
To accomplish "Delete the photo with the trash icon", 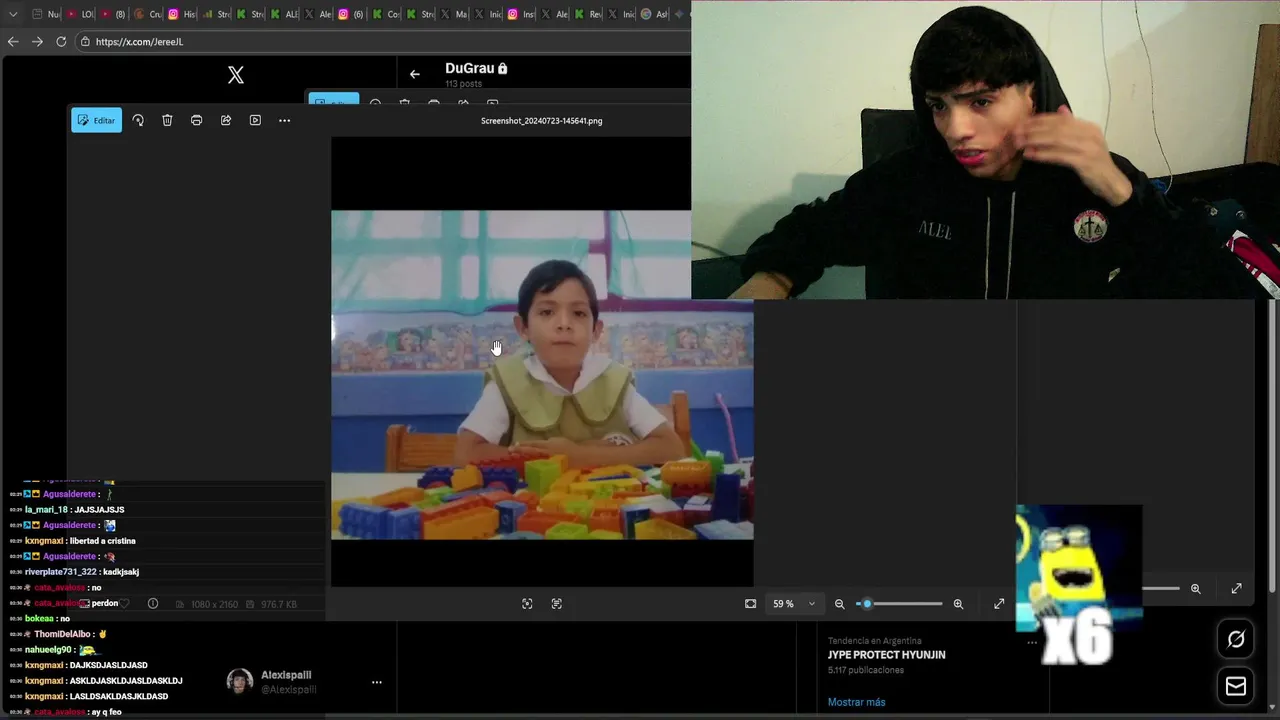I will pyautogui.click(x=167, y=120).
